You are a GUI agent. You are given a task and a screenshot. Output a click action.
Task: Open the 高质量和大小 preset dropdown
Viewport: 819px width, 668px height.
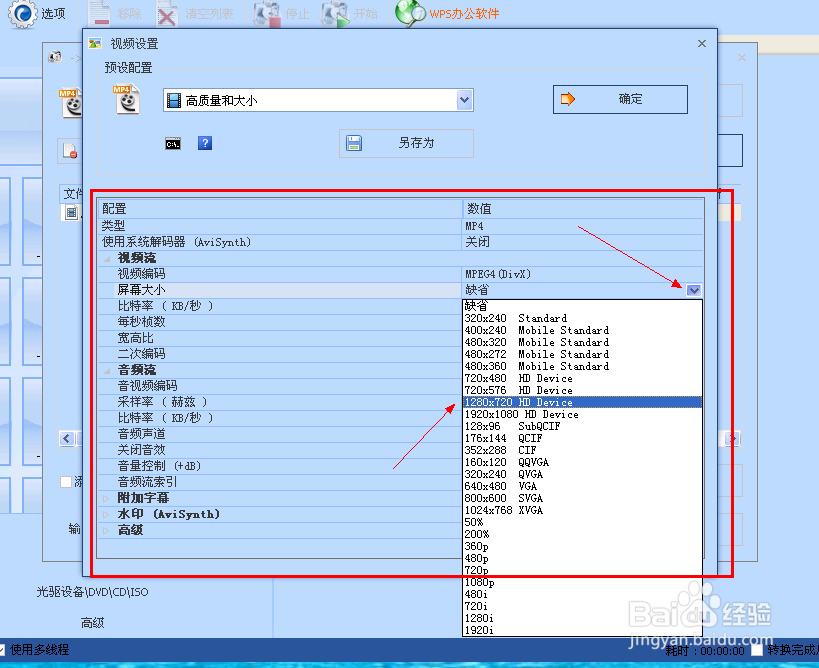(x=463, y=100)
